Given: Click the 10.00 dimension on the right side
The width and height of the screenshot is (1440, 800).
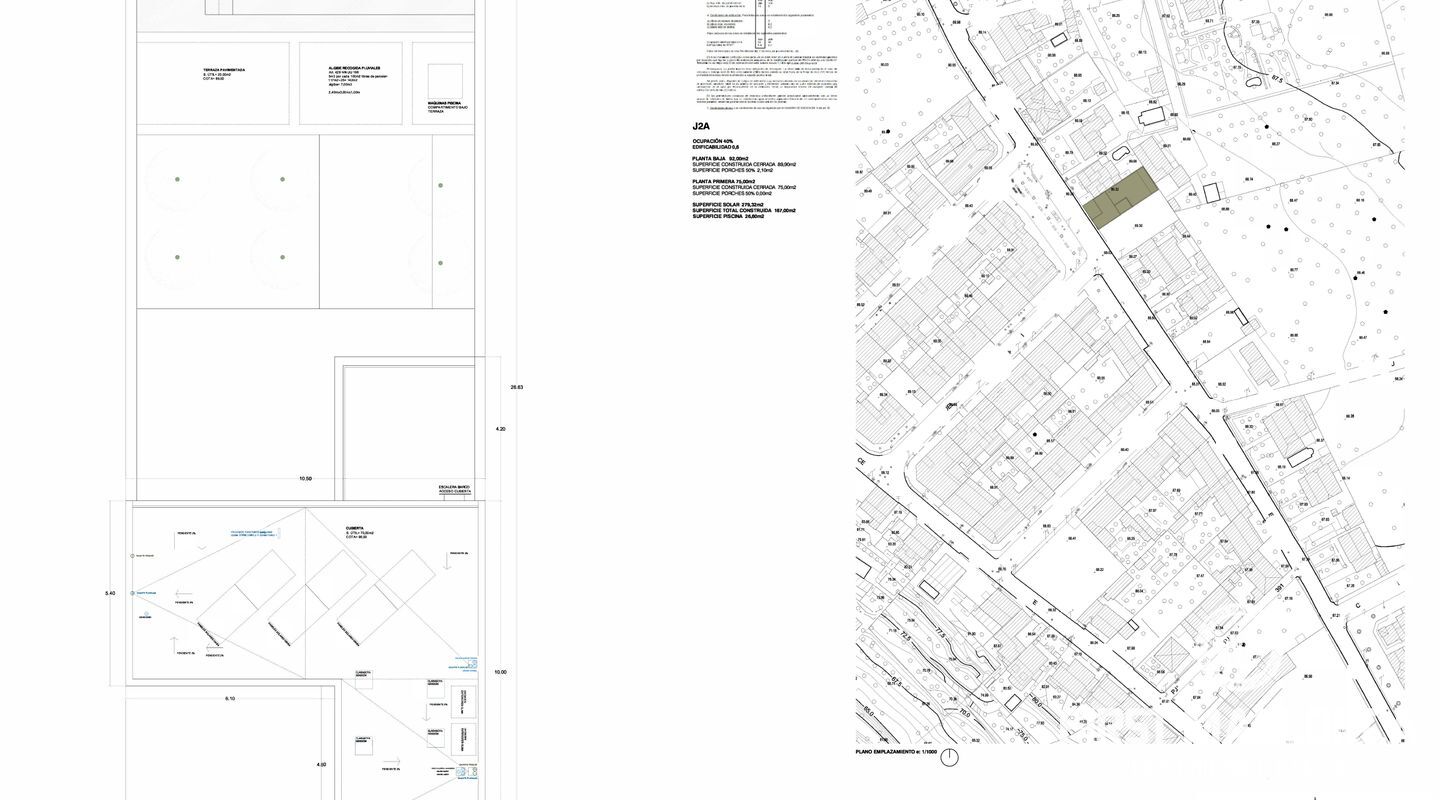Looking at the screenshot, I should [500, 672].
